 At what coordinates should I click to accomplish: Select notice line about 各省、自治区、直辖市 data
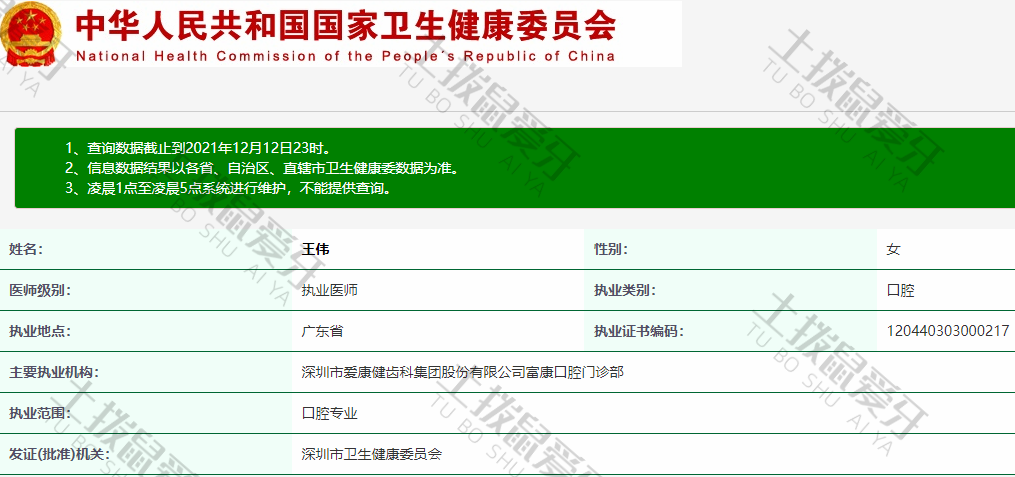coord(262,168)
